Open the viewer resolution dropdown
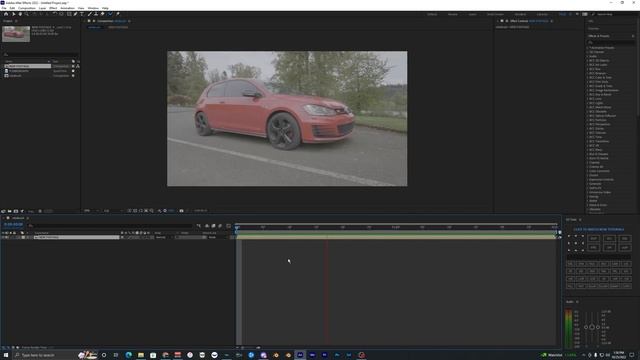 point(112,211)
